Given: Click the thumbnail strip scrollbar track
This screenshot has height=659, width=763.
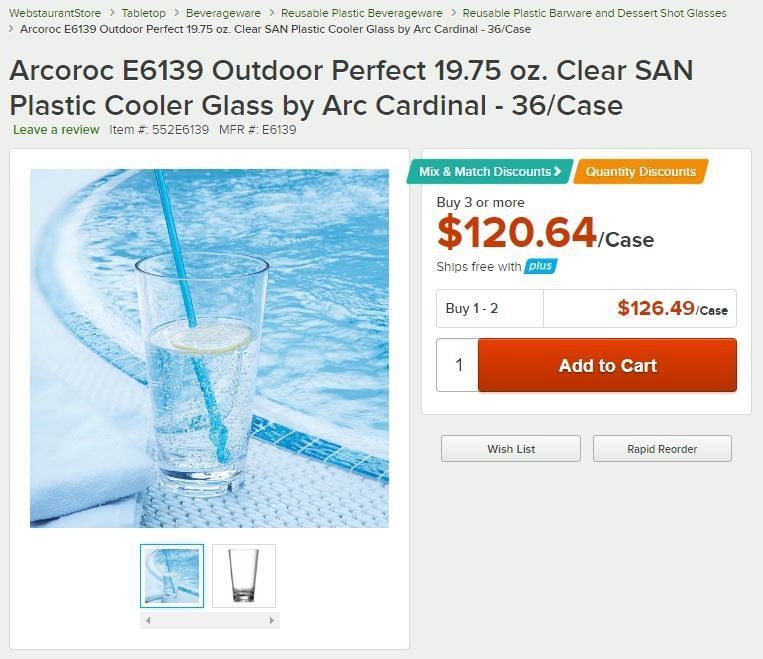Looking at the screenshot, I should pyautogui.click(x=209, y=621).
